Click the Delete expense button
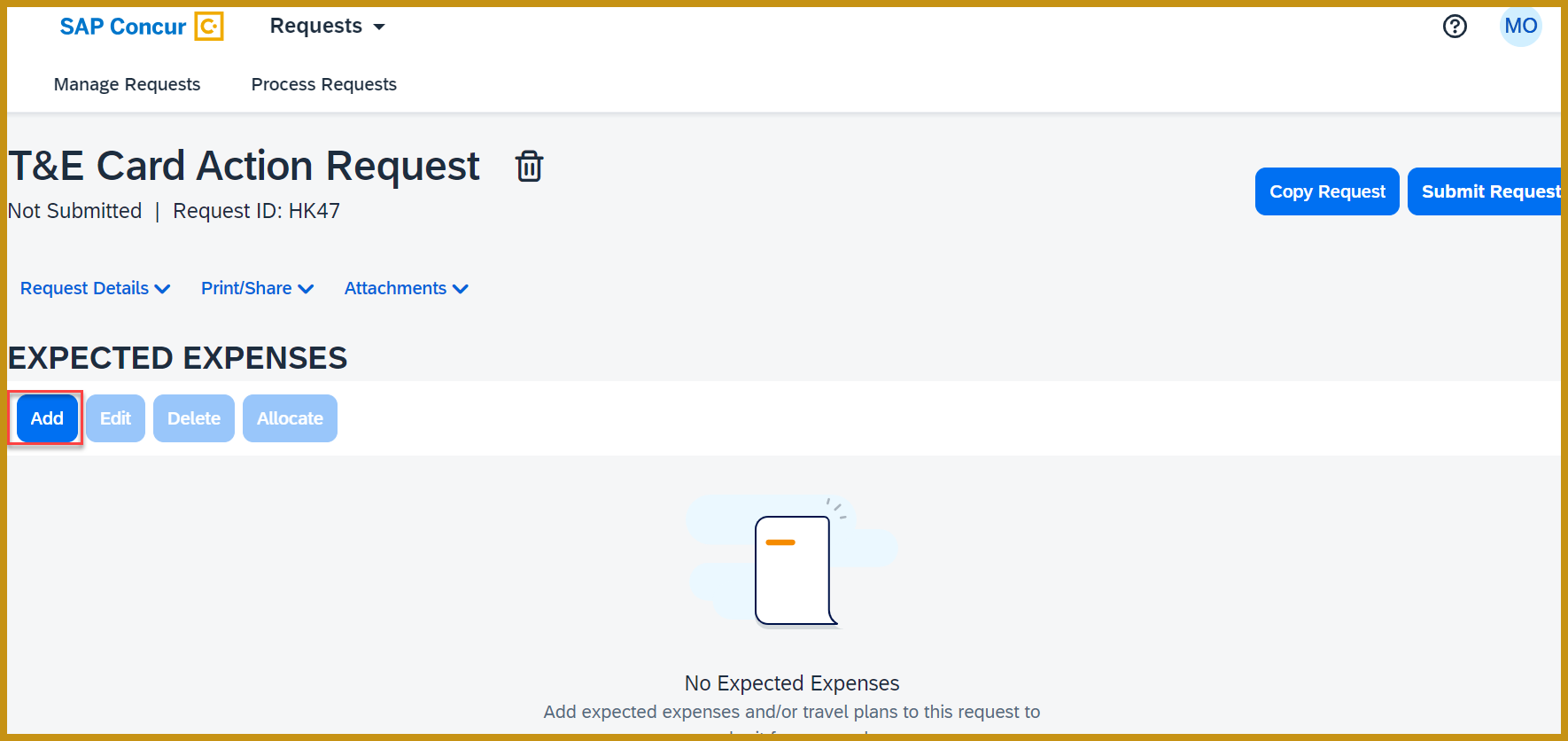 click(193, 417)
